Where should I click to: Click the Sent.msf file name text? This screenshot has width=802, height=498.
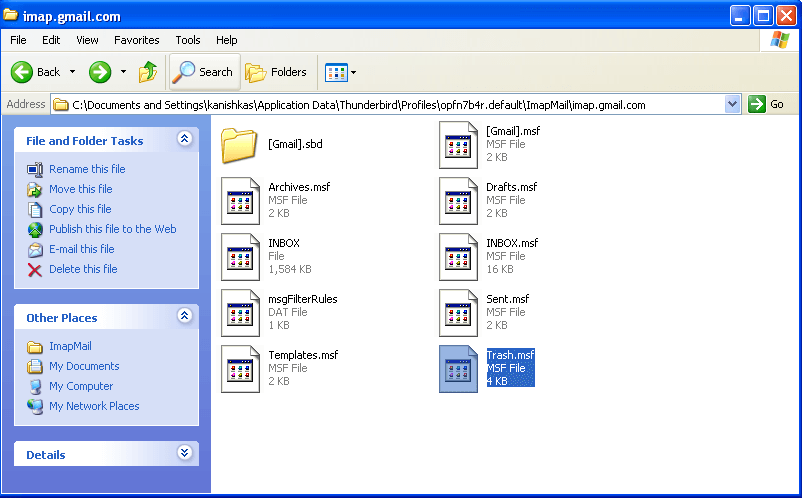coord(507,299)
